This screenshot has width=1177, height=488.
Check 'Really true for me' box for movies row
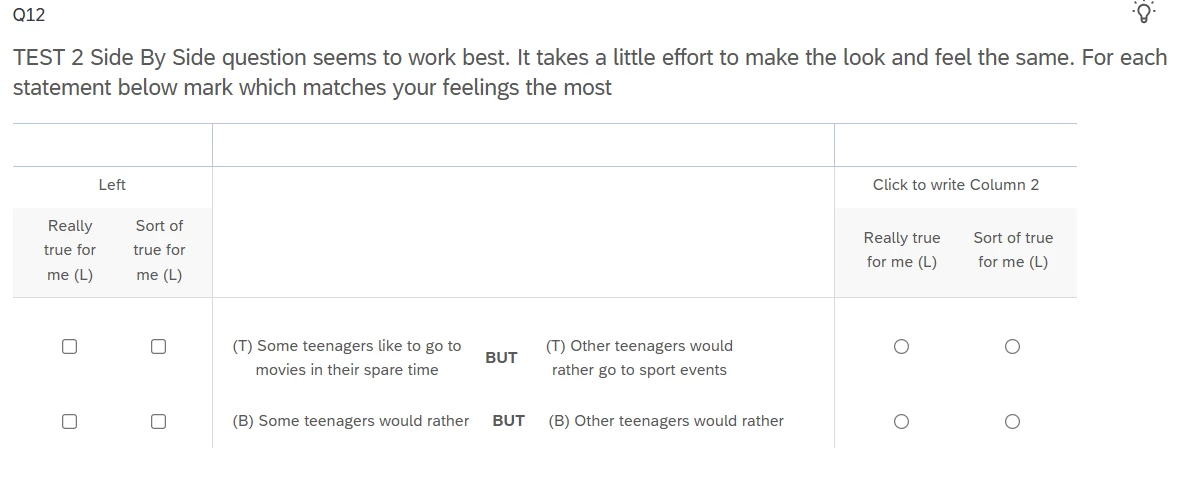coord(69,346)
